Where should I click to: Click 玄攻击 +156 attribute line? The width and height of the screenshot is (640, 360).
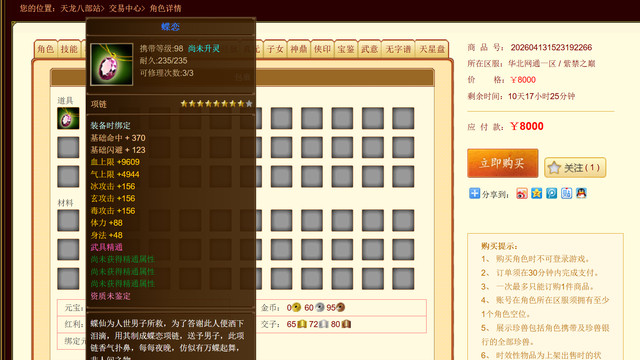(x=113, y=198)
